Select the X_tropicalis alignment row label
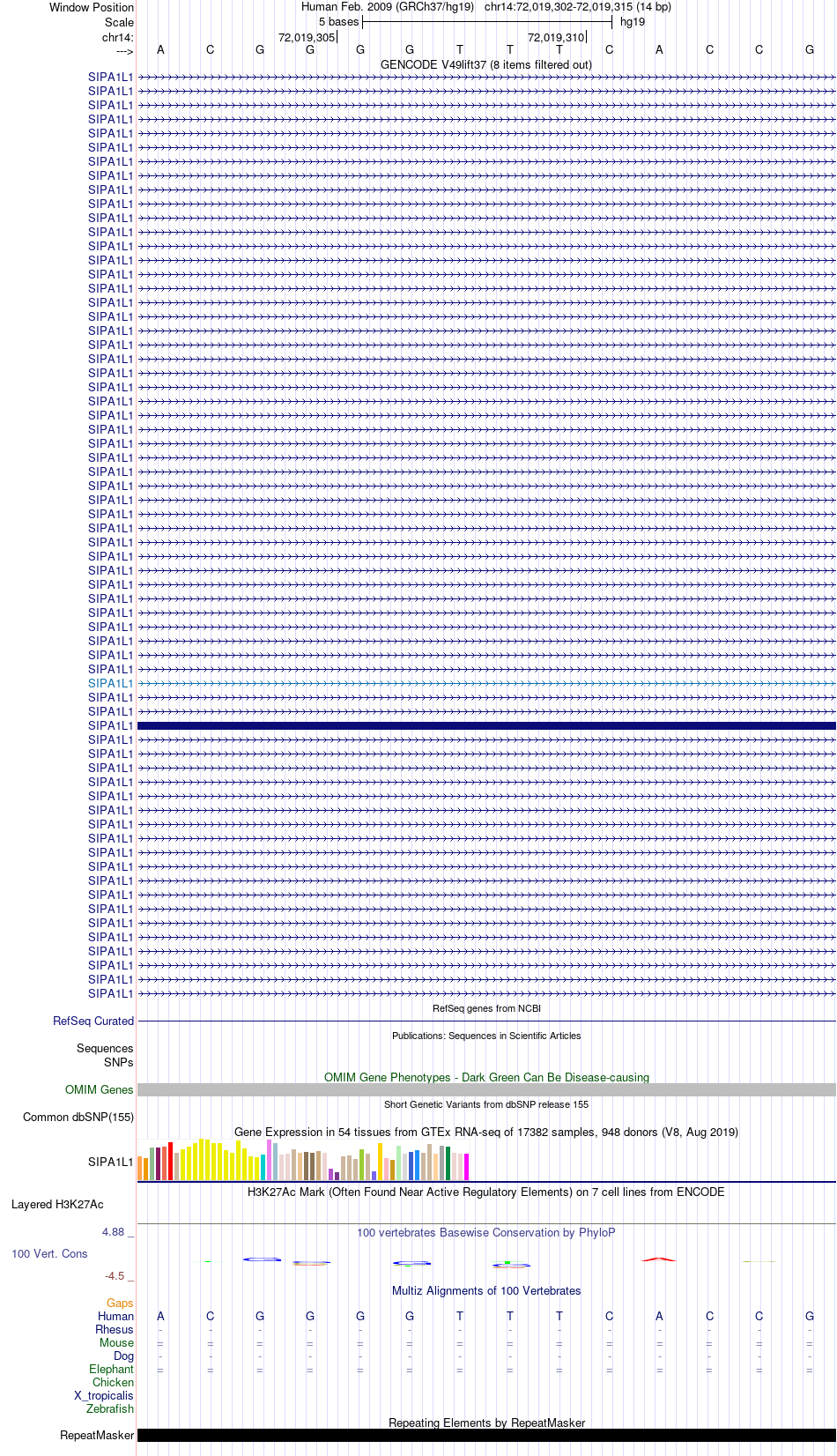The image size is (837, 1456). click(104, 1395)
